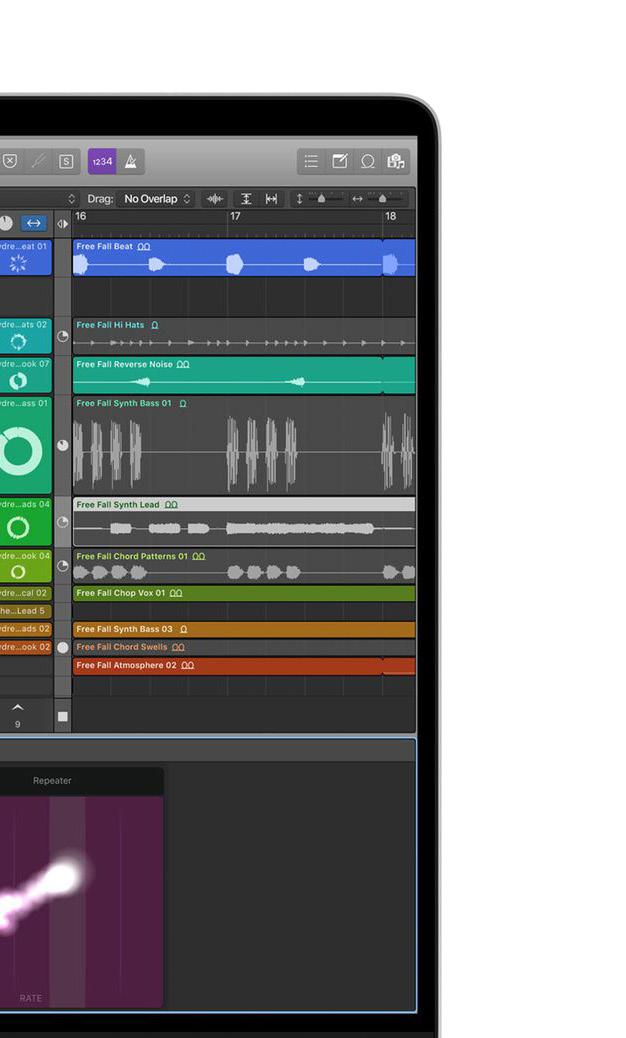The width and height of the screenshot is (626, 1038).
Task: Click the Repeater effect title
Action: coord(52,781)
